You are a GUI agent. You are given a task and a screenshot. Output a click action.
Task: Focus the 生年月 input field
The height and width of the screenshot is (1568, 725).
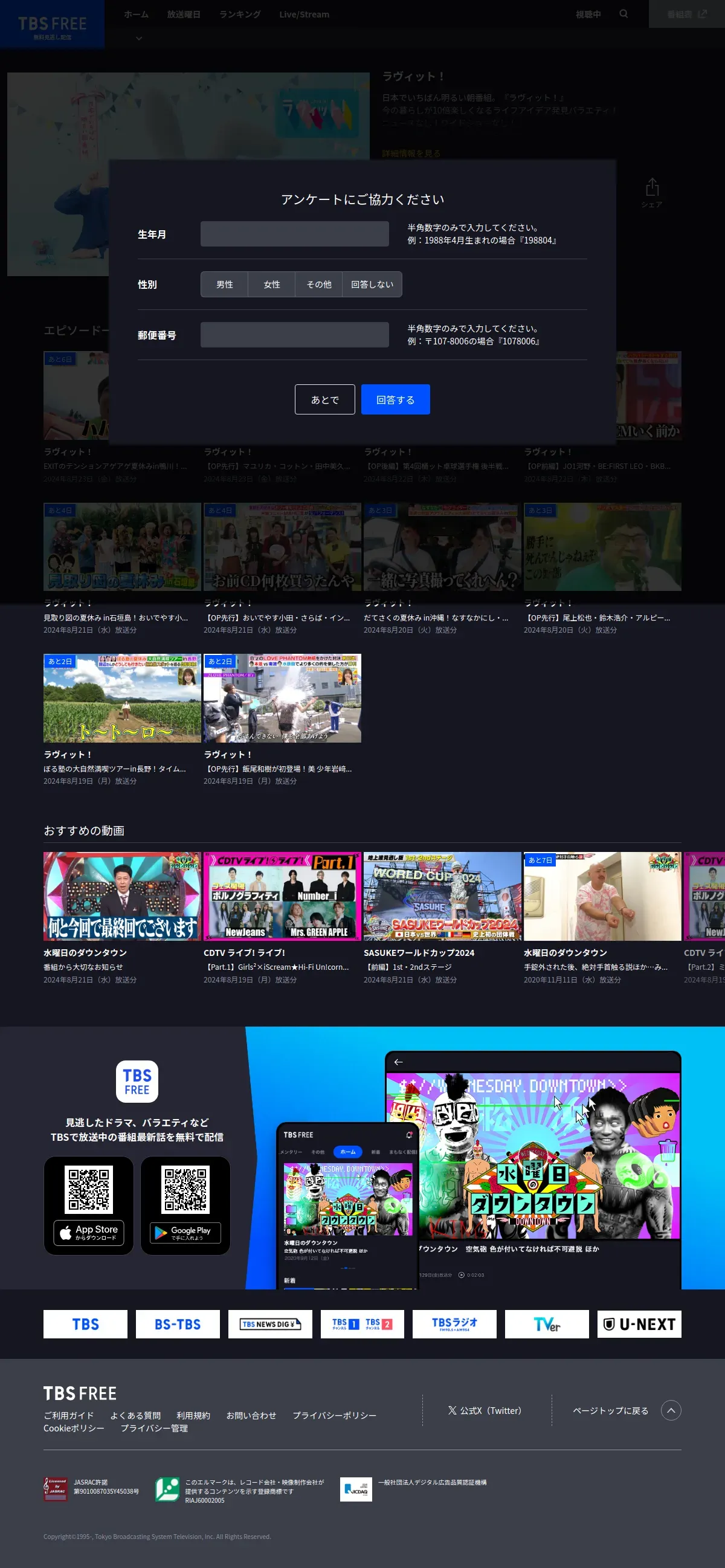click(x=295, y=234)
